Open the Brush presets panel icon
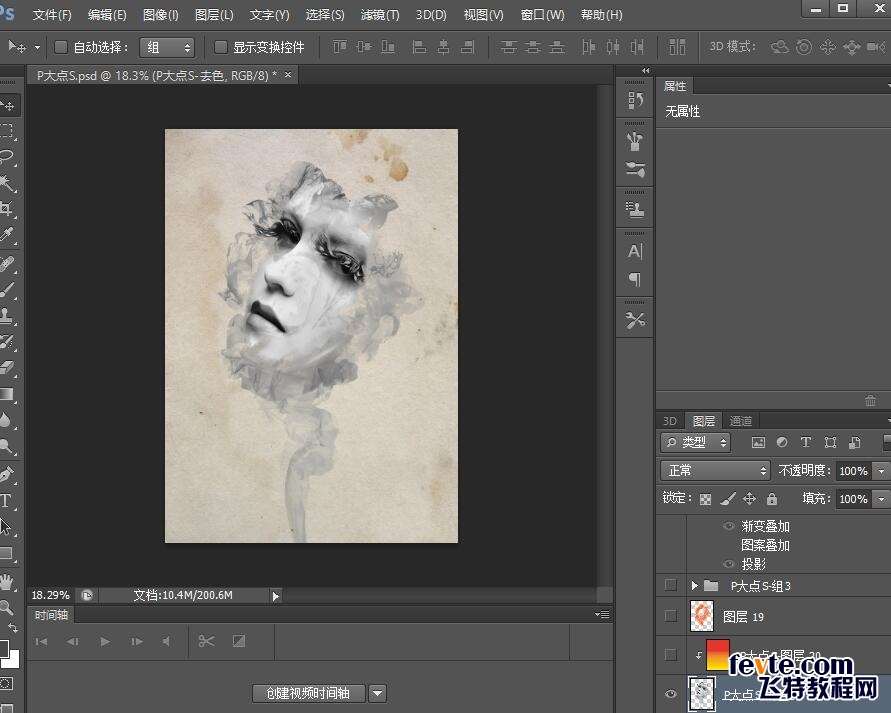Viewport: 891px width, 713px height. [635, 140]
